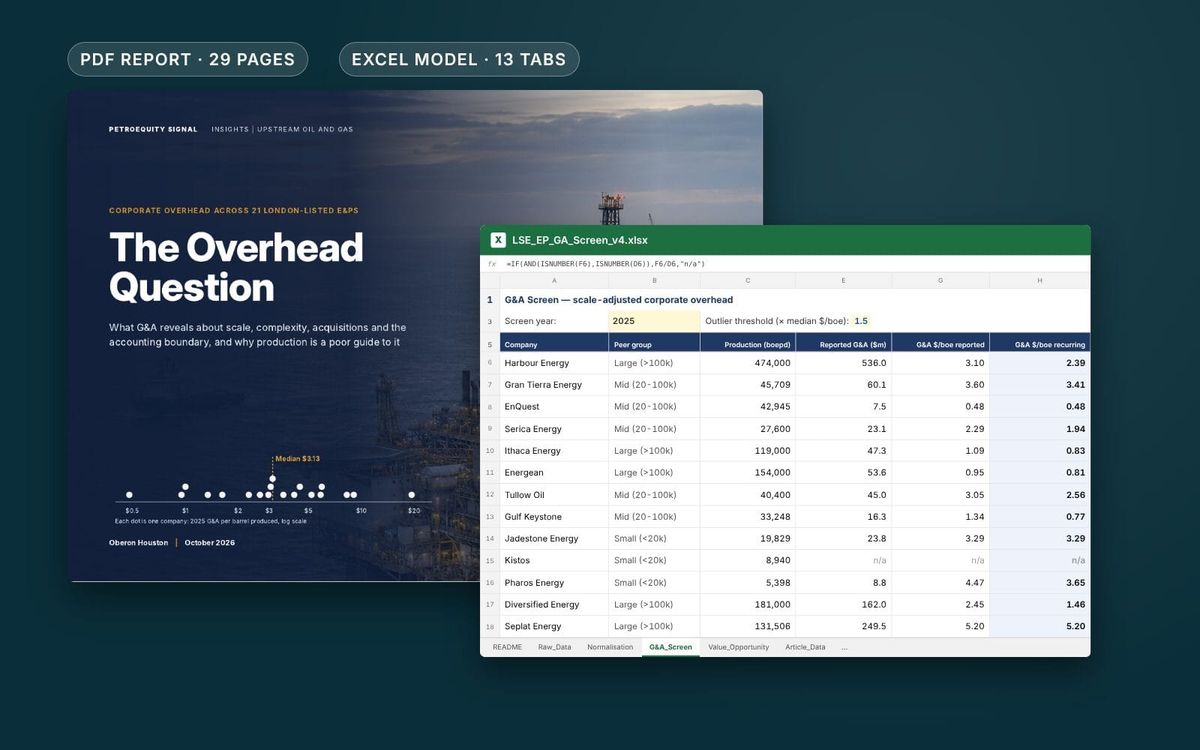The width and height of the screenshot is (1200, 750).
Task: Switch to the Normalisation sheet tab
Action: point(610,647)
